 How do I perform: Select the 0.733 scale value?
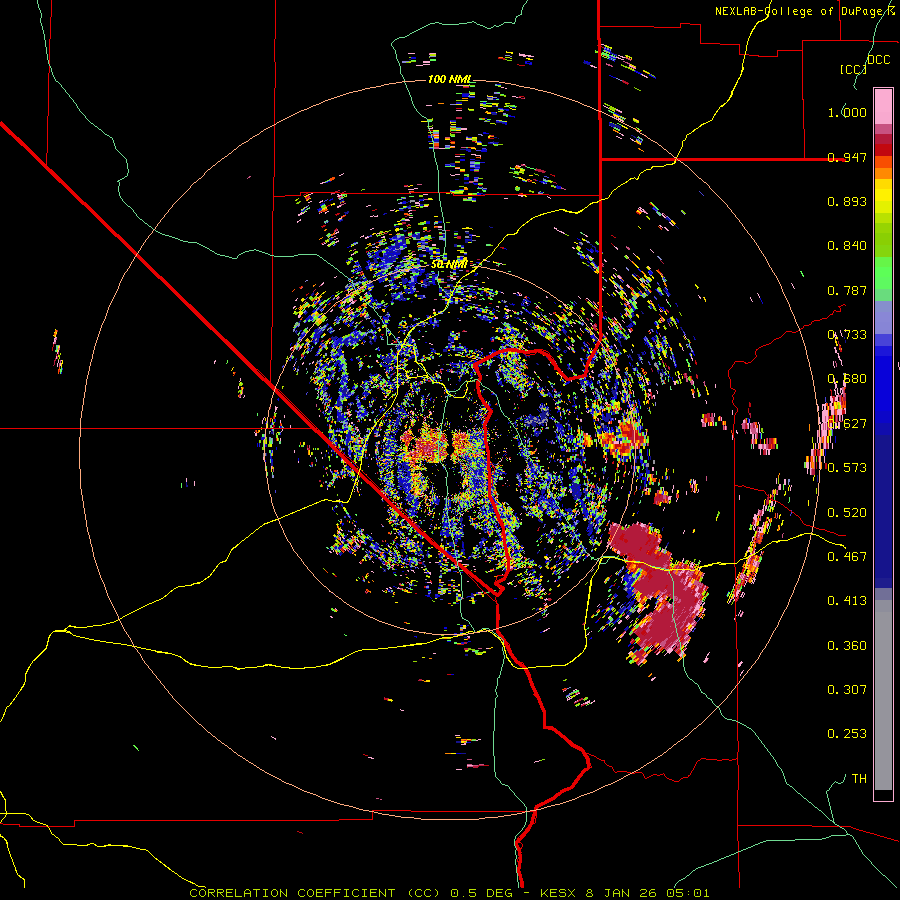tap(847, 335)
